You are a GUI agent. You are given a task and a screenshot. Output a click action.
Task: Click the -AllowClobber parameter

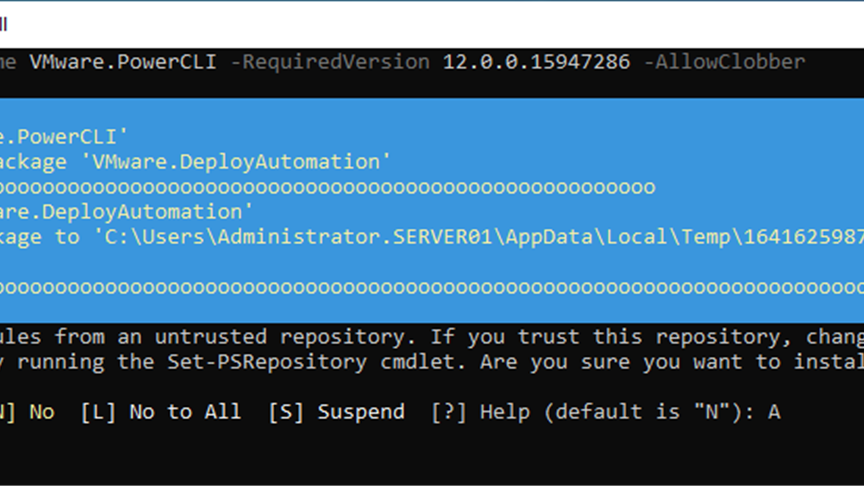click(724, 62)
